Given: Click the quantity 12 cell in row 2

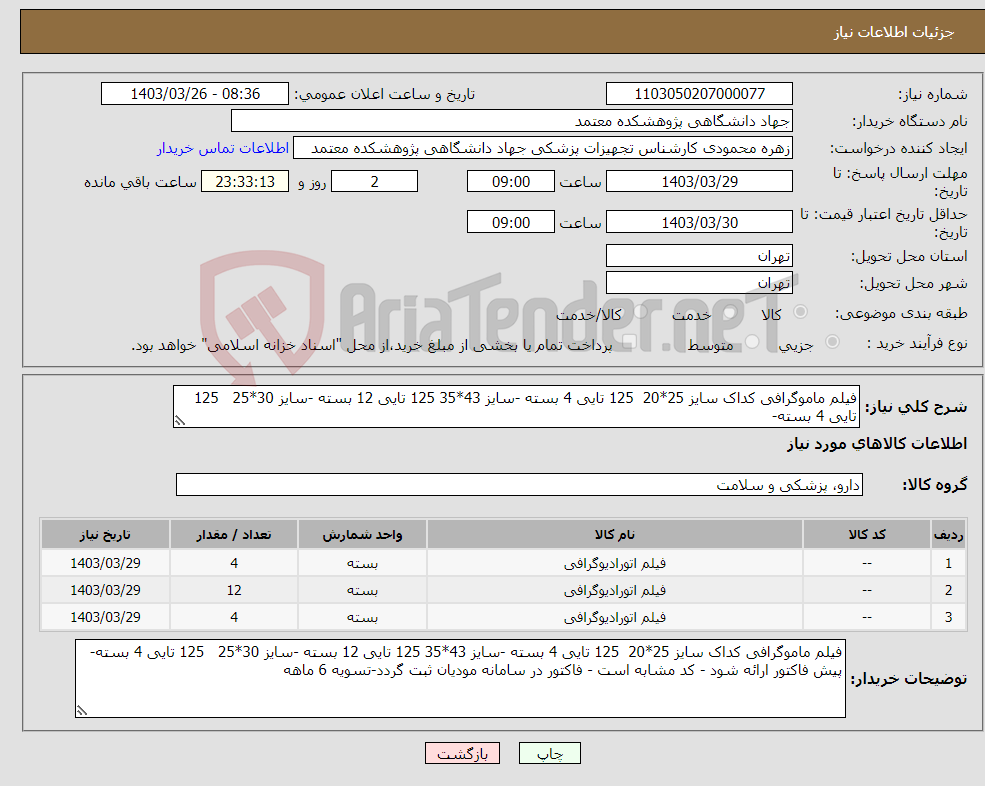Looking at the screenshot, I should 234,591.
